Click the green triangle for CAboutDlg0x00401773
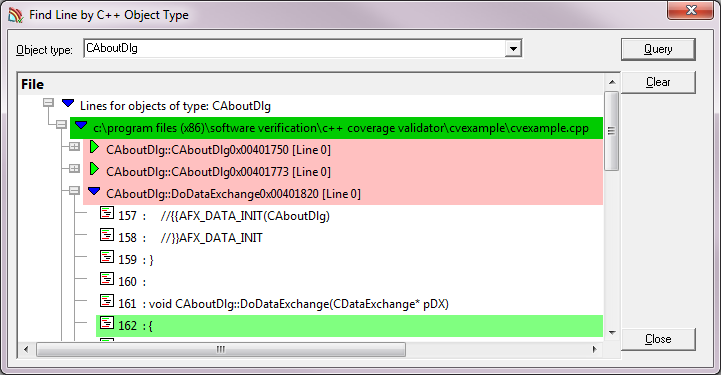Screen dimensions: 721x375 point(94,169)
